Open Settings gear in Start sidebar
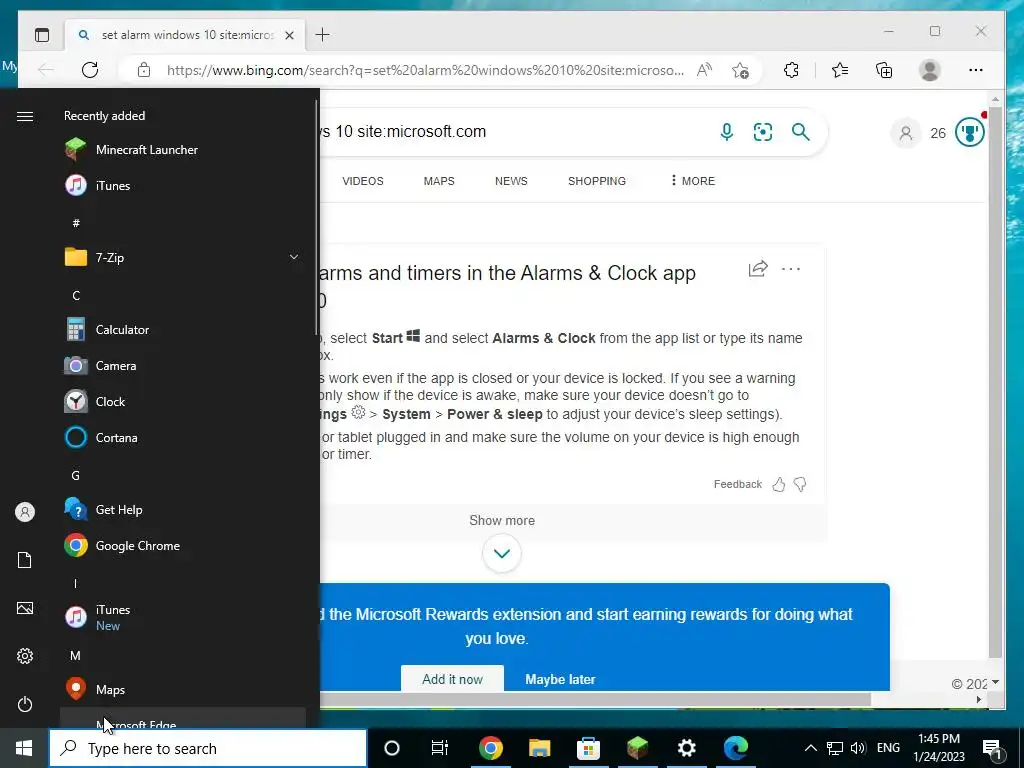This screenshot has width=1024, height=768. (x=25, y=656)
